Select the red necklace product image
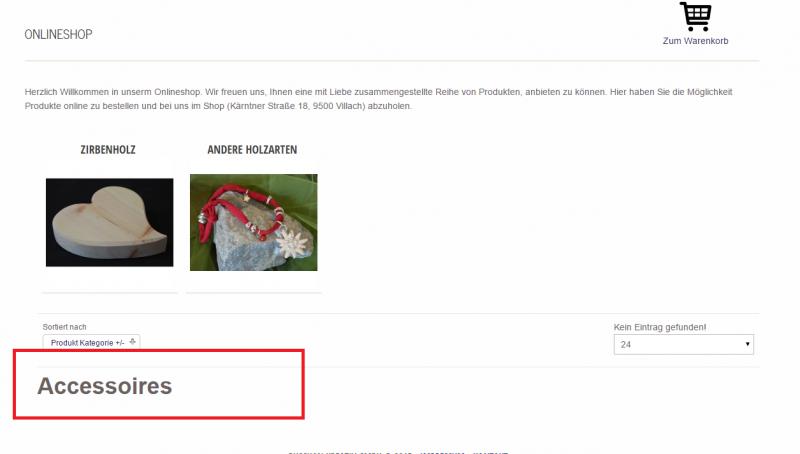This screenshot has width=800, height=454. point(254,222)
